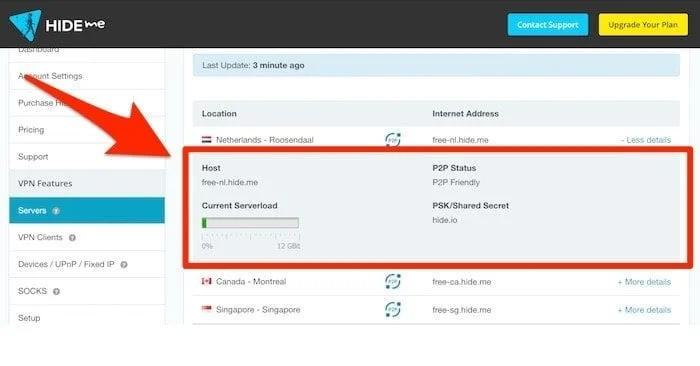Open Contact Support
700x366 pixels.
548,25
